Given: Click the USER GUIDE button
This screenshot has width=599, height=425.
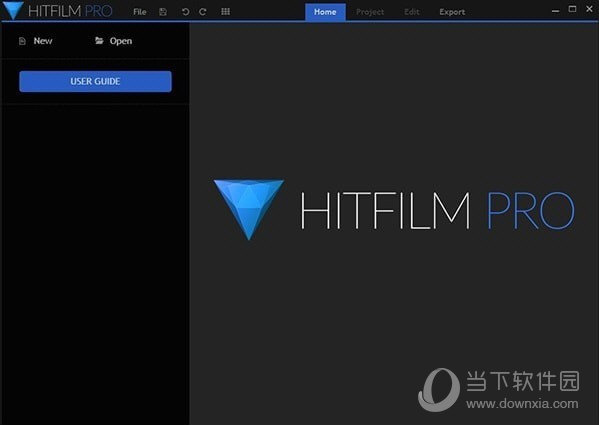Looking at the screenshot, I should pyautogui.click(x=96, y=81).
